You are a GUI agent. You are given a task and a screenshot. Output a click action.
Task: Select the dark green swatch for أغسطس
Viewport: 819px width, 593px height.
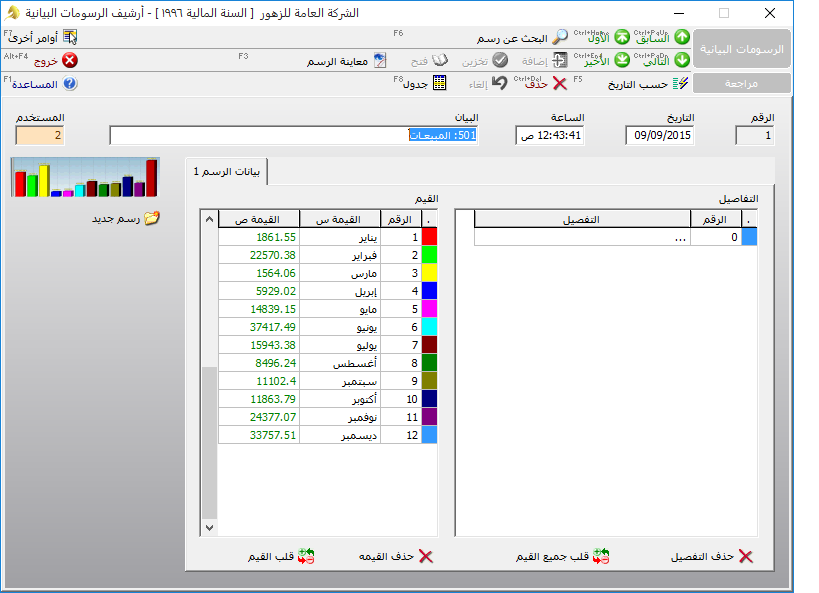pyautogui.click(x=429, y=363)
